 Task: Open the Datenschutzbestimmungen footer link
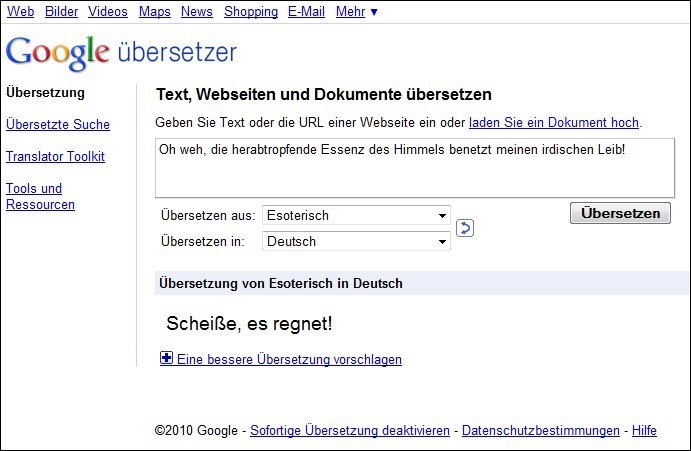click(x=540, y=431)
